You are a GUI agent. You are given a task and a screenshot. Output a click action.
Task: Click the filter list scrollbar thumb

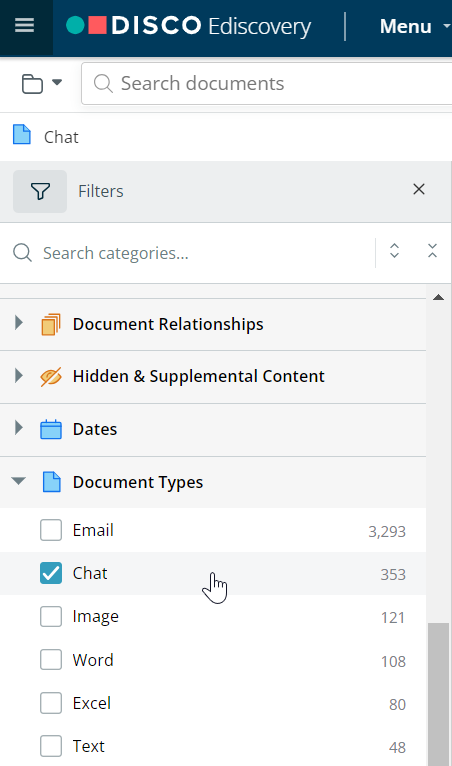(438, 694)
